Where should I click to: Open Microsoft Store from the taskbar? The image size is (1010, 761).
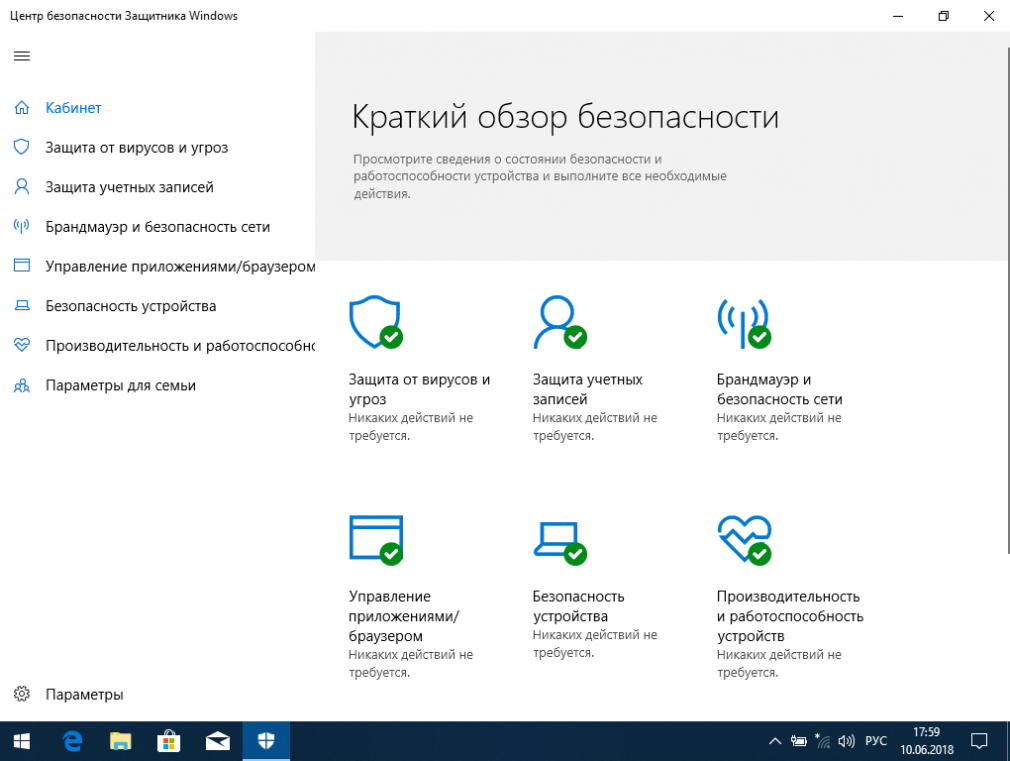coord(169,741)
